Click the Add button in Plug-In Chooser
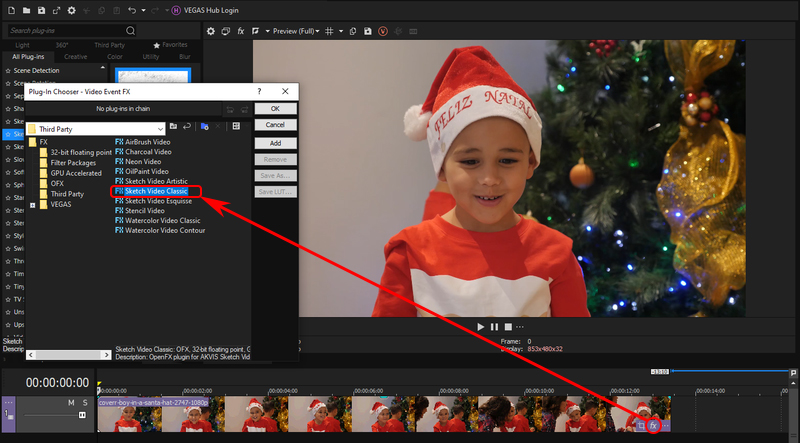This screenshot has height=443, width=800. tap(276, 143)
